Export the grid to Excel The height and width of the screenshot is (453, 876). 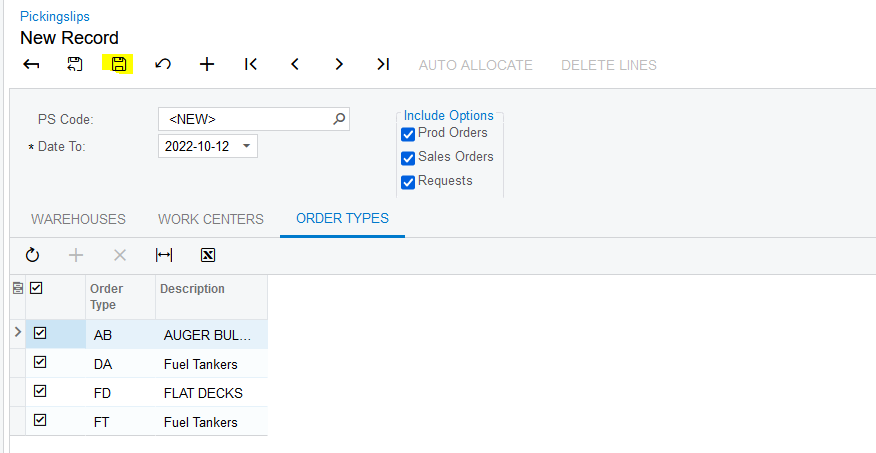(208, 255)
